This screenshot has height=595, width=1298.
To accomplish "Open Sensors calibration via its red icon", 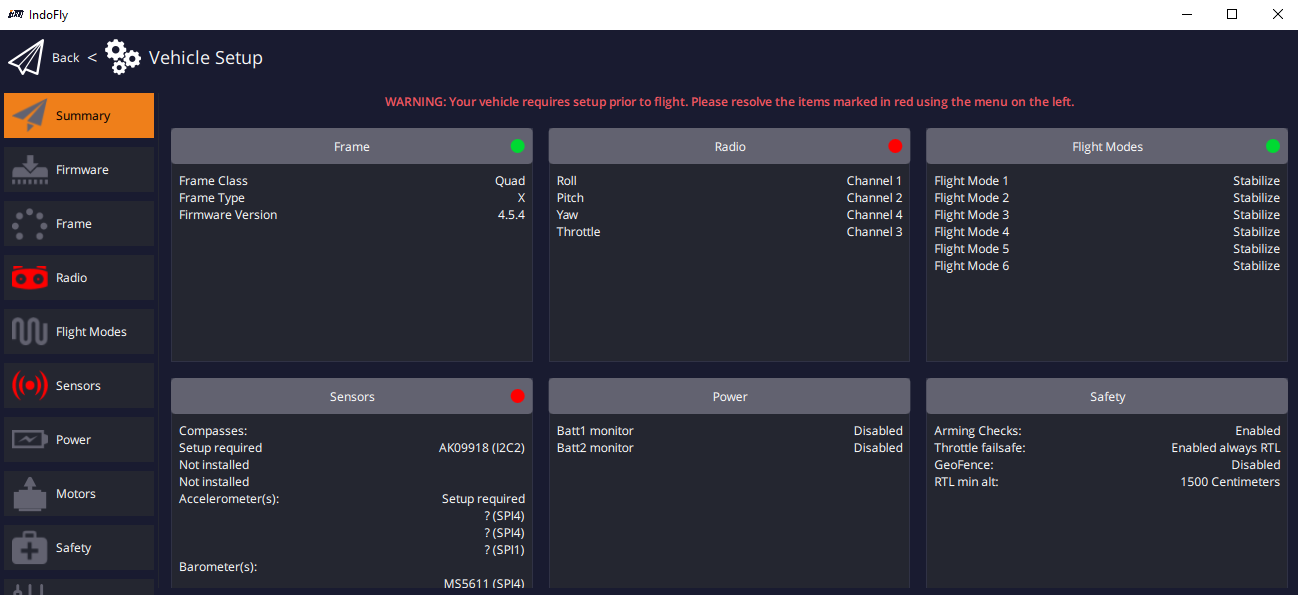I will pyautogui.click(x=30, y=385).
